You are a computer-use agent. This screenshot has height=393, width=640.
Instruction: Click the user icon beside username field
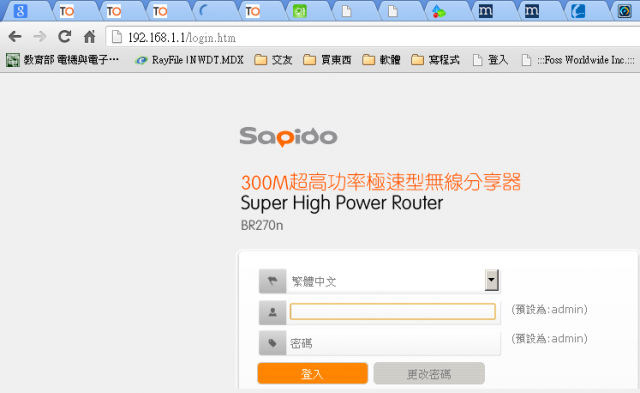(272, 312)
